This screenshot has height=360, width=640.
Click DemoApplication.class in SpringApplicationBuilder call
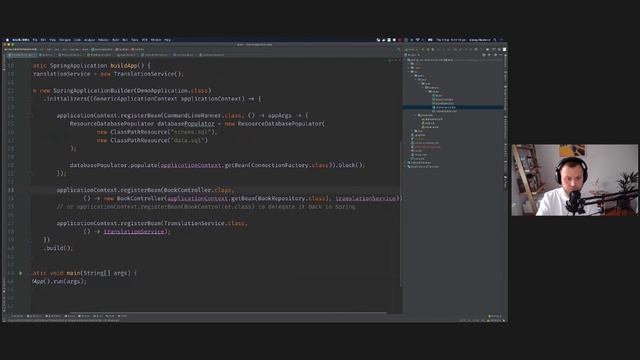pos(172,90)
